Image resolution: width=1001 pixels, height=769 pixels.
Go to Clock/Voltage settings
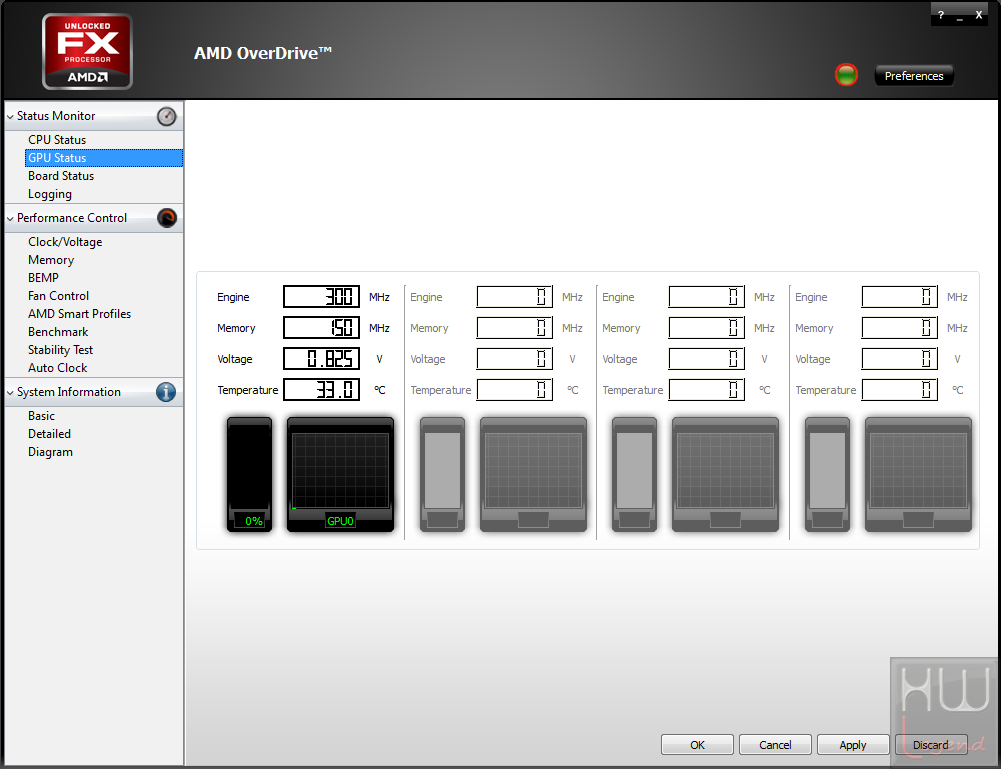click(x=65, y=242)
